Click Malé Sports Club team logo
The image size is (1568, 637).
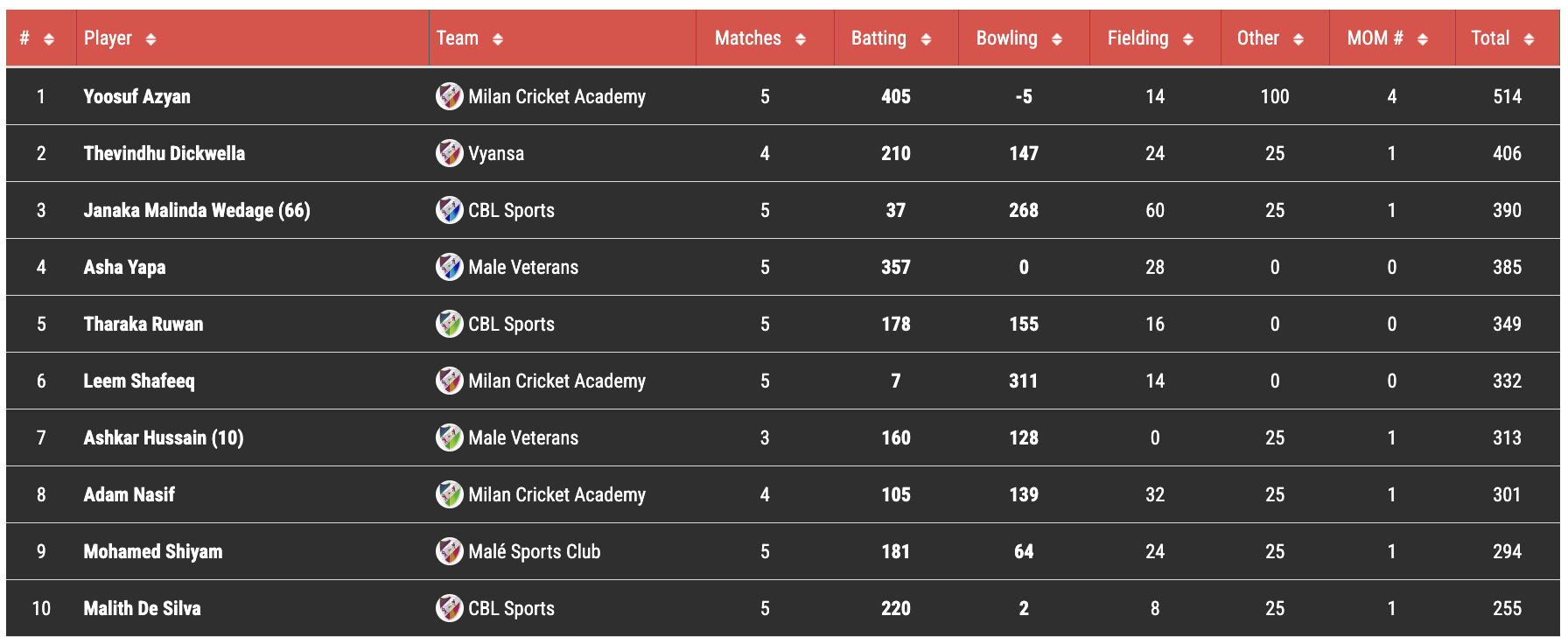(x=450, y=551)
